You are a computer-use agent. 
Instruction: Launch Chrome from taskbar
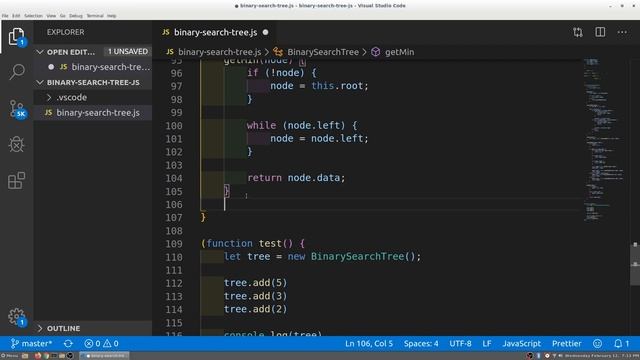(46, 356)
